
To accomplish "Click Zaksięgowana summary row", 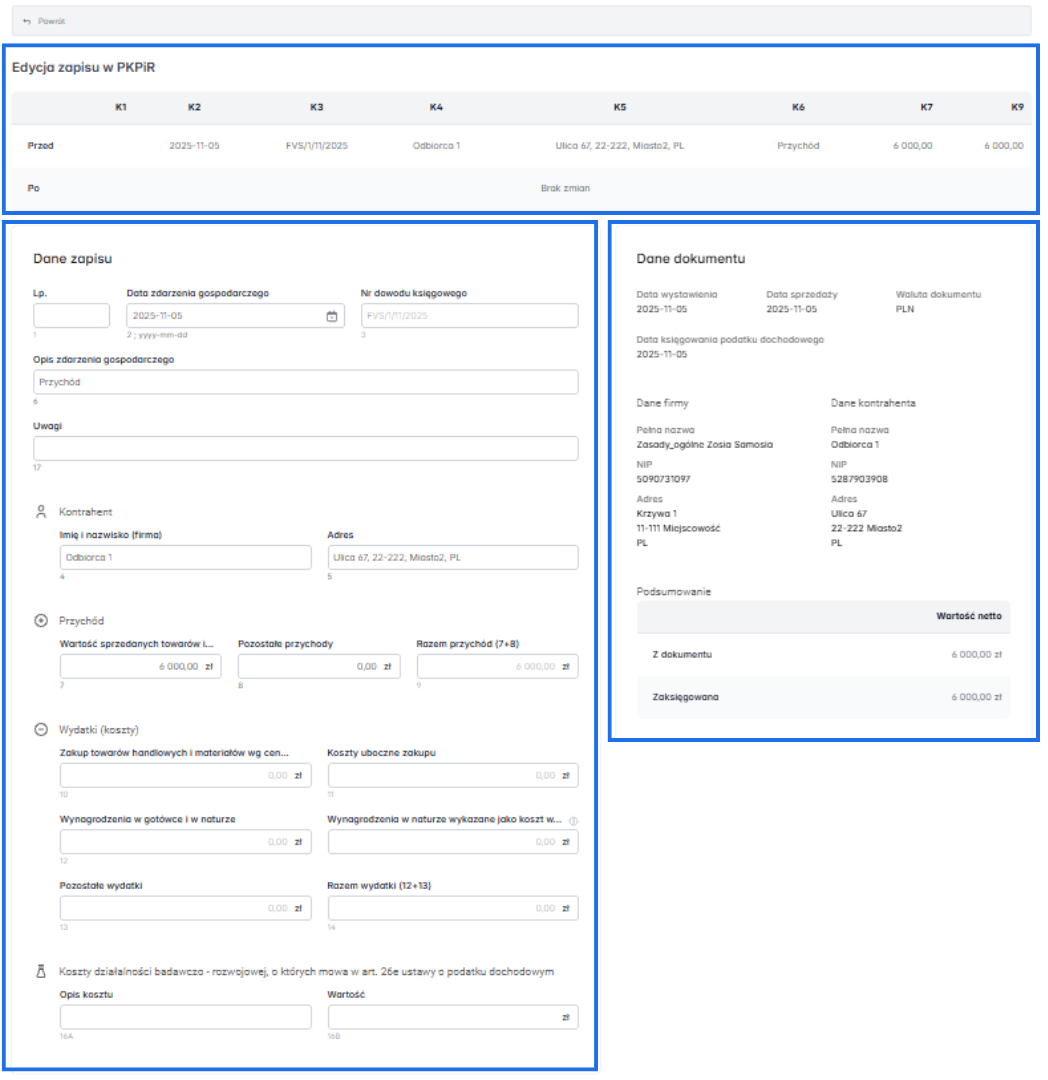I will coord(824,697).
